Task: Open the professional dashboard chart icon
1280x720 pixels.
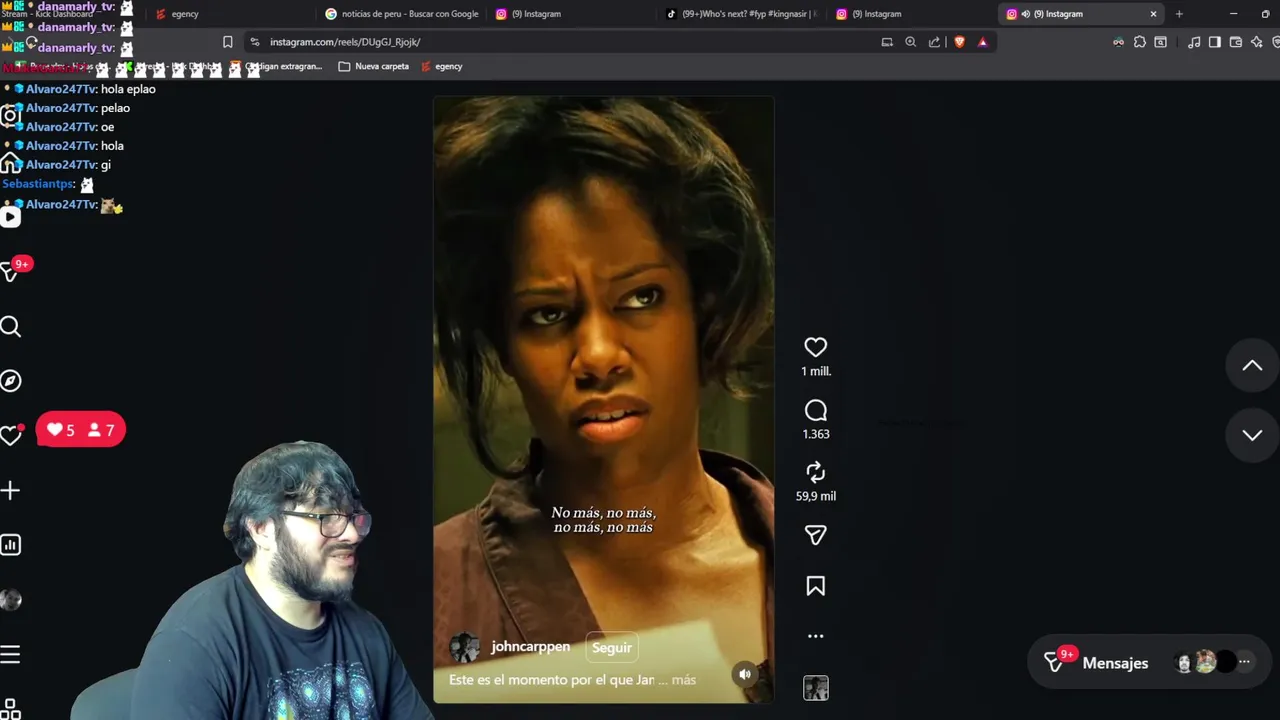Action: pyautogui.click(x=11, y=545)
